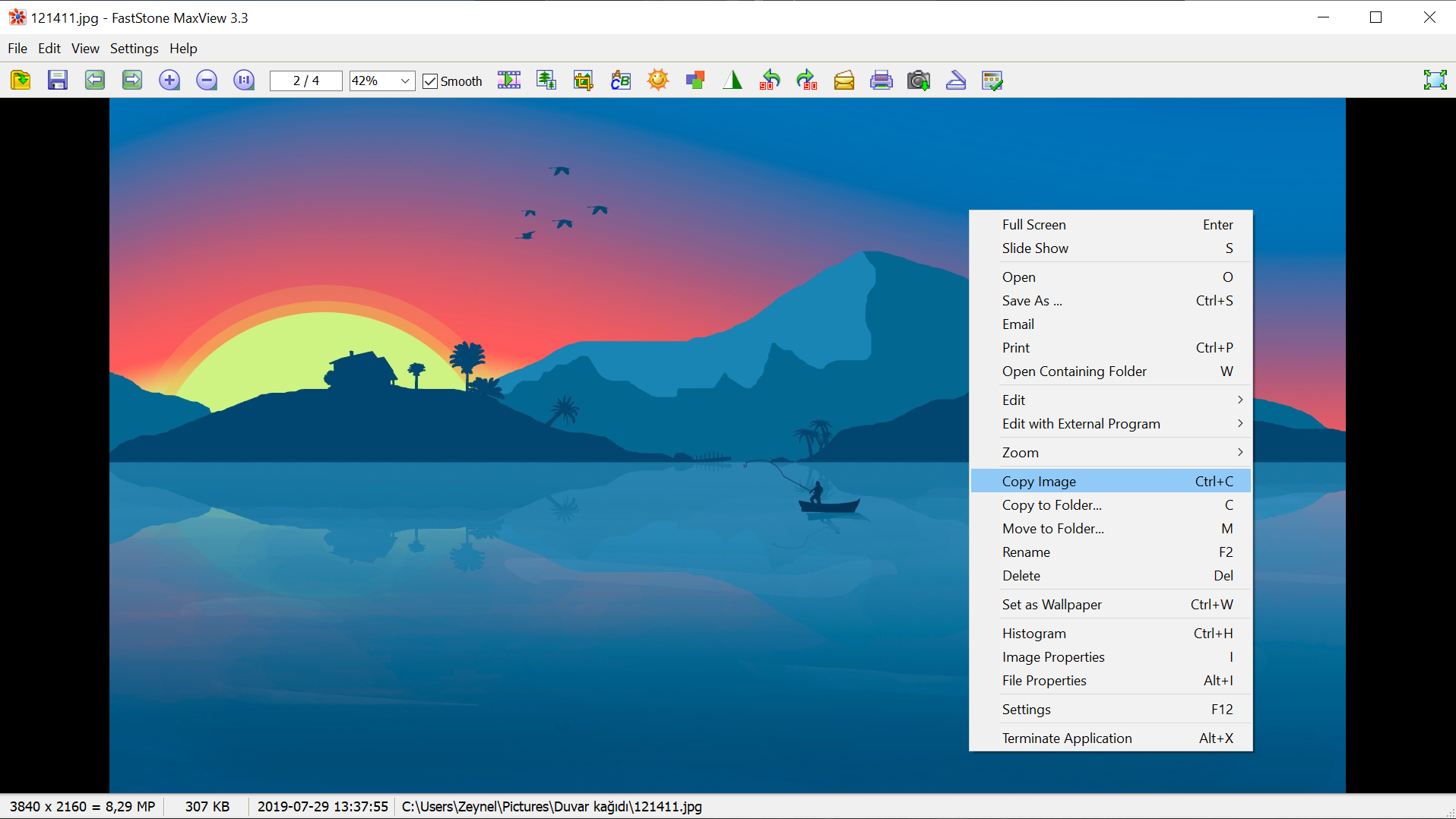Select the Crop tool in the toolbar

pos(583,80)
